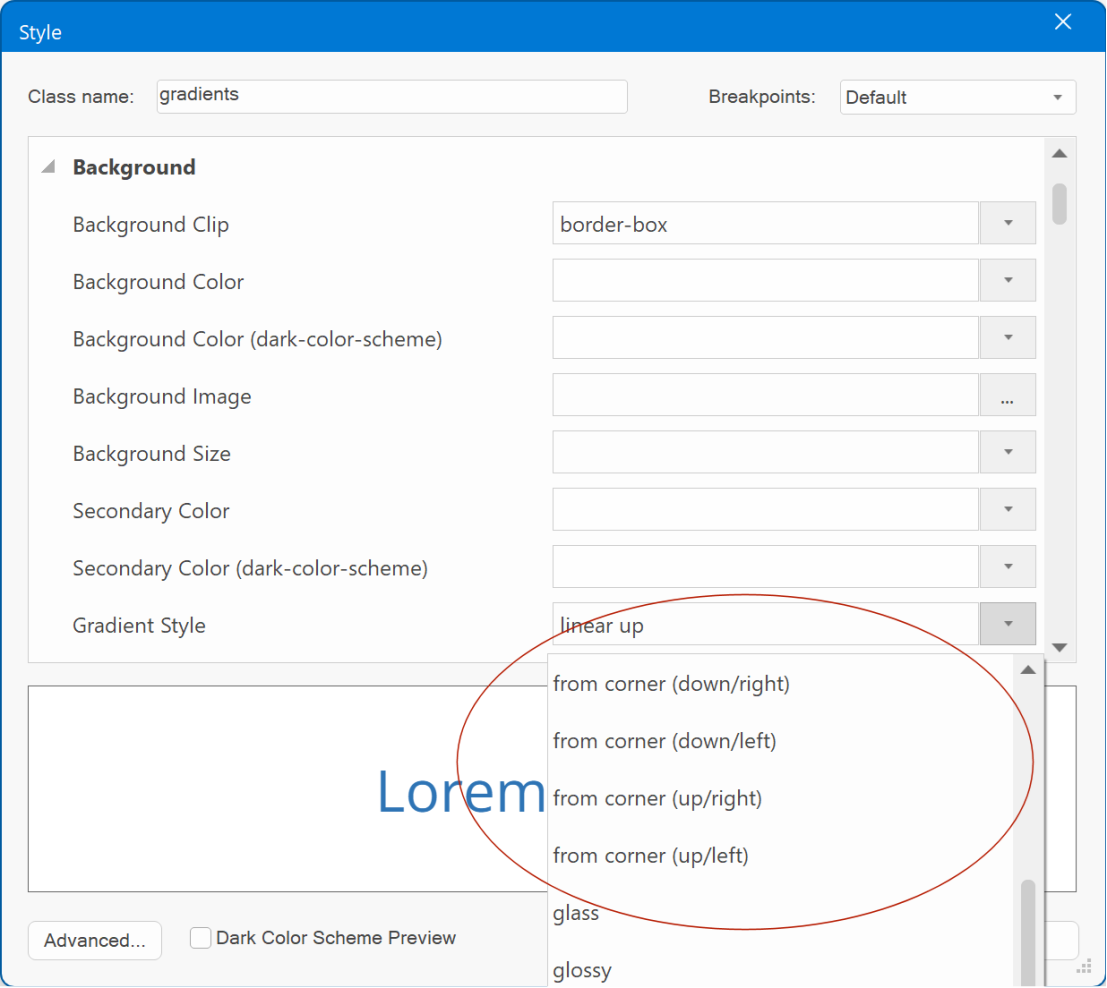Select 'from corner (down/right)' gradient option

click(x=671, y=684)
